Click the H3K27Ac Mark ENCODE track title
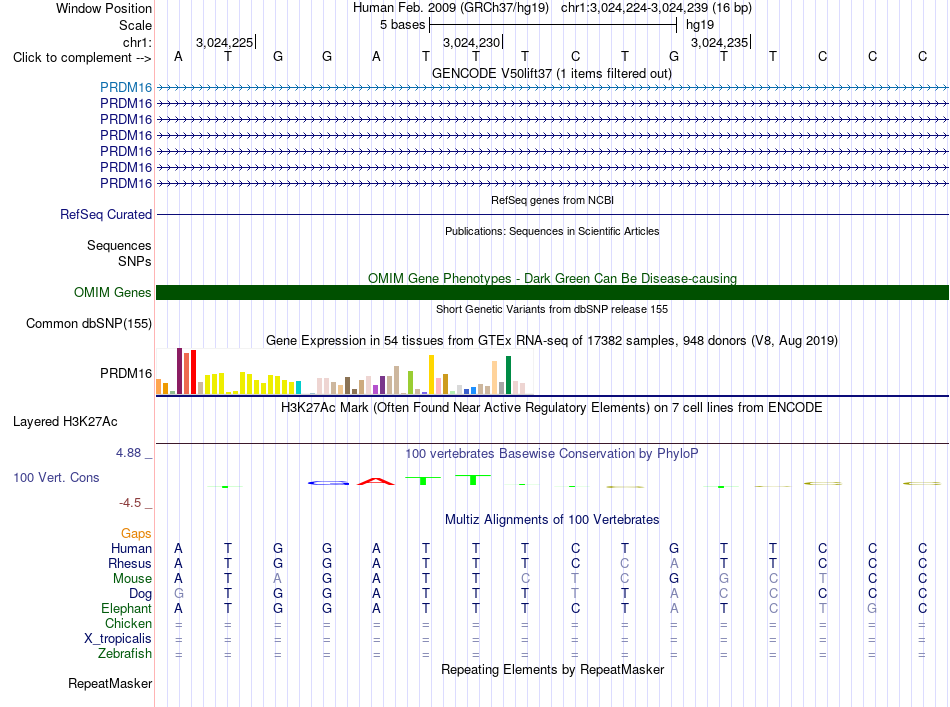 click(x=552, y=407)
